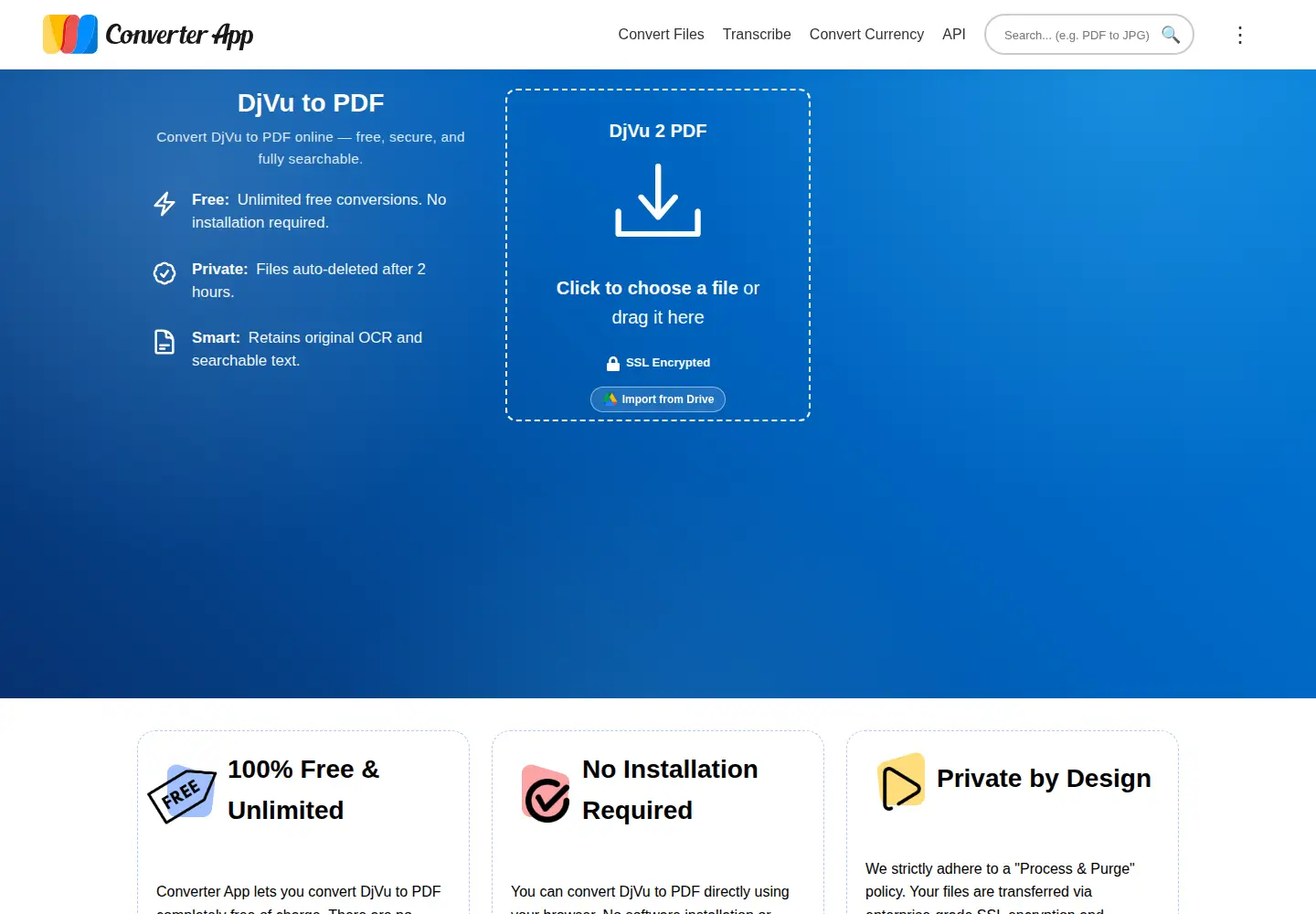This screenshot has height=914, width=1316.
Task: Click the document Smart icon
Action: (x=164, y=342)
